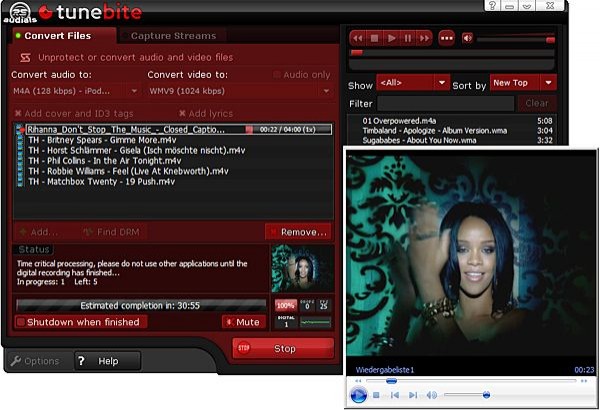Image resolution: width=600 pixels, height=410 pixels.
Task: Click the Filter text field
Action: tap(446, 103)
